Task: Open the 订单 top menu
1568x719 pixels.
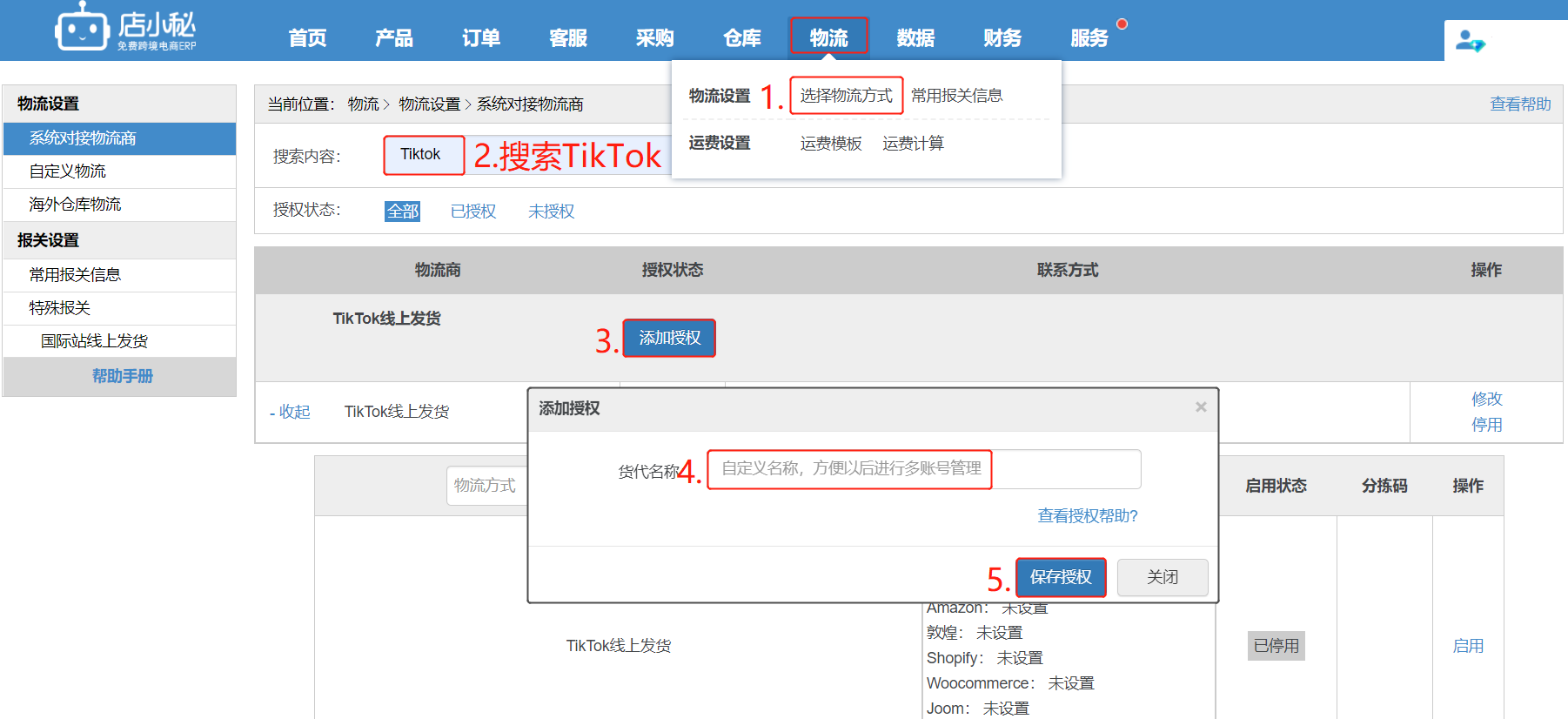Action: (480, 38)
